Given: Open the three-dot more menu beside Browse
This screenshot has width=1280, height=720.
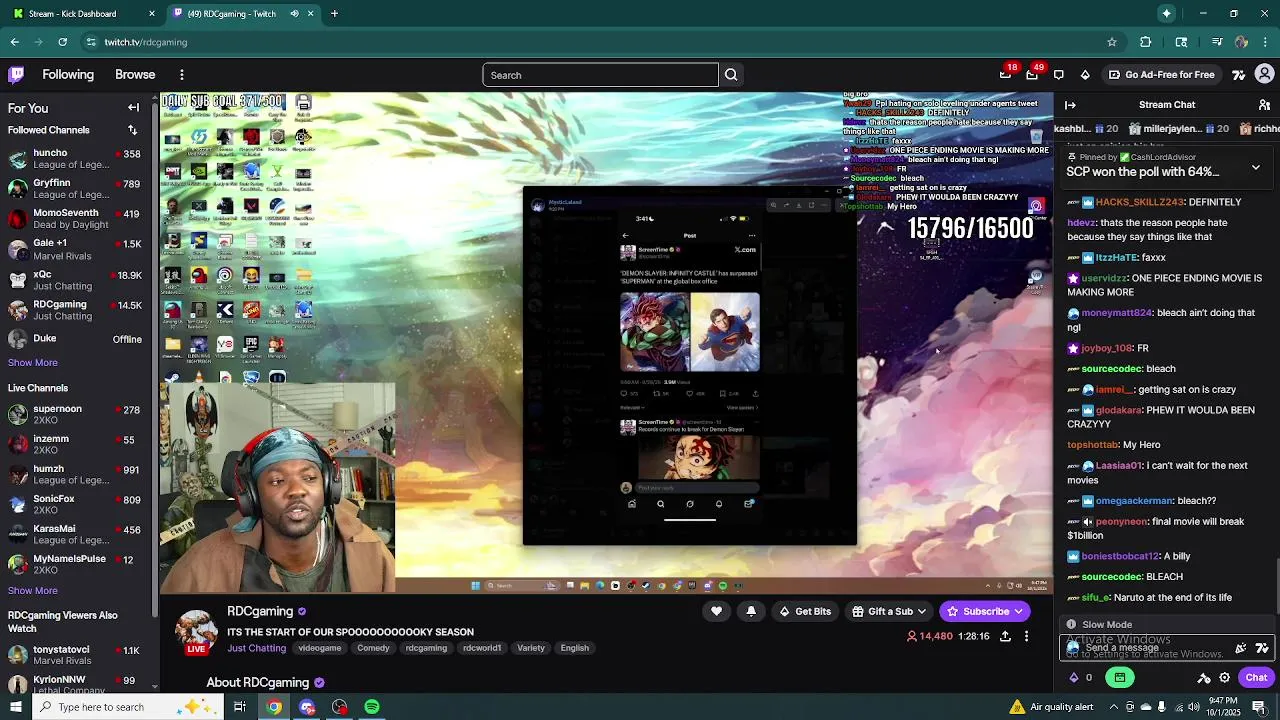Looking at the screenshot, I should click(181, 75).
